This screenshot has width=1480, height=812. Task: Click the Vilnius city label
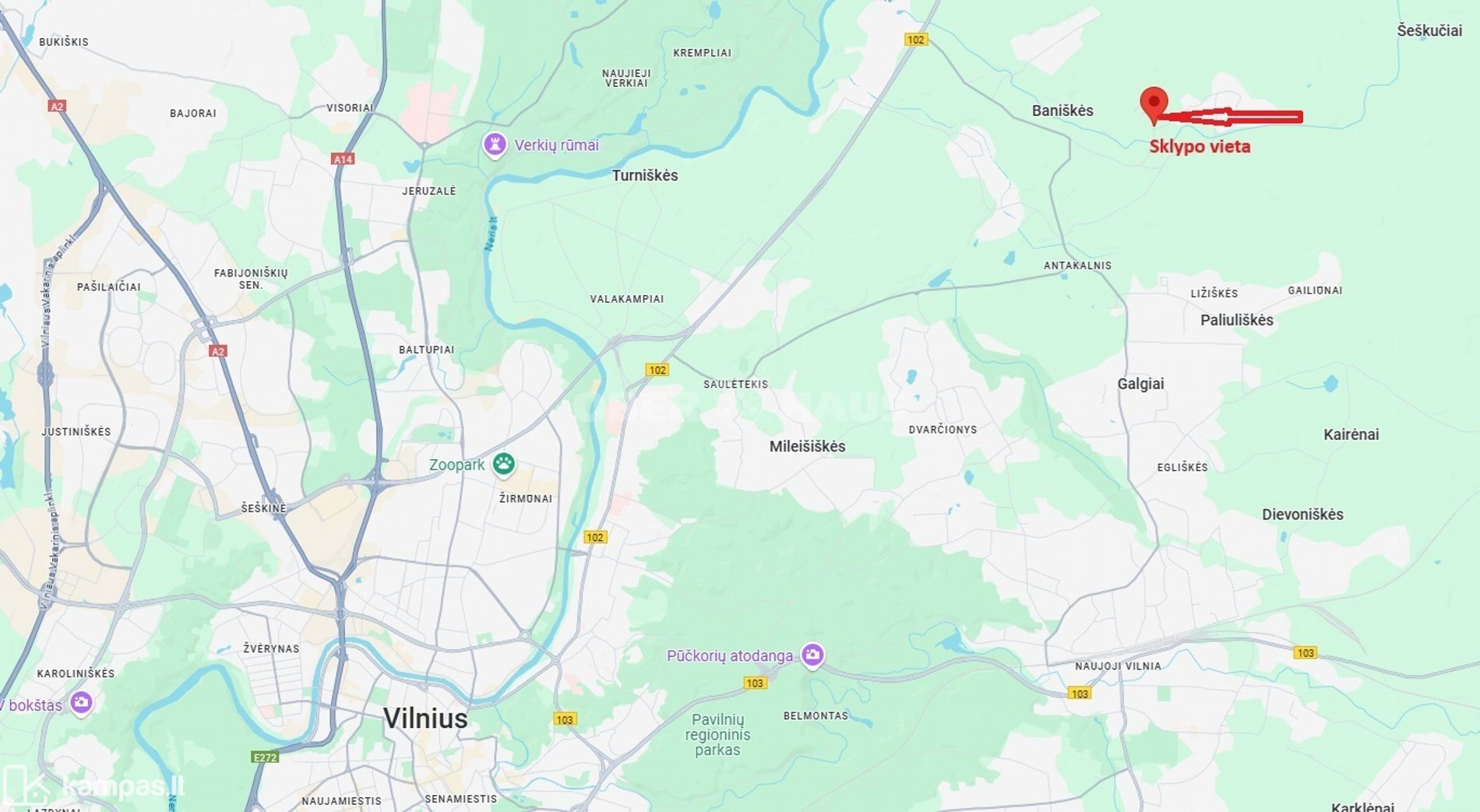point(425,718)
